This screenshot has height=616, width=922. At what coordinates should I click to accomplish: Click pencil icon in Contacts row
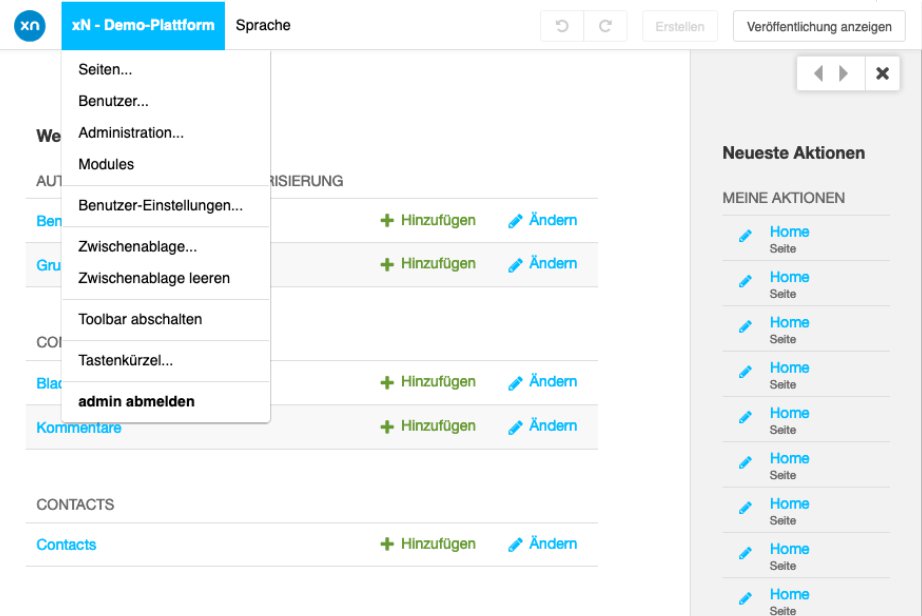pyautogui.click(x=515, y=545)
